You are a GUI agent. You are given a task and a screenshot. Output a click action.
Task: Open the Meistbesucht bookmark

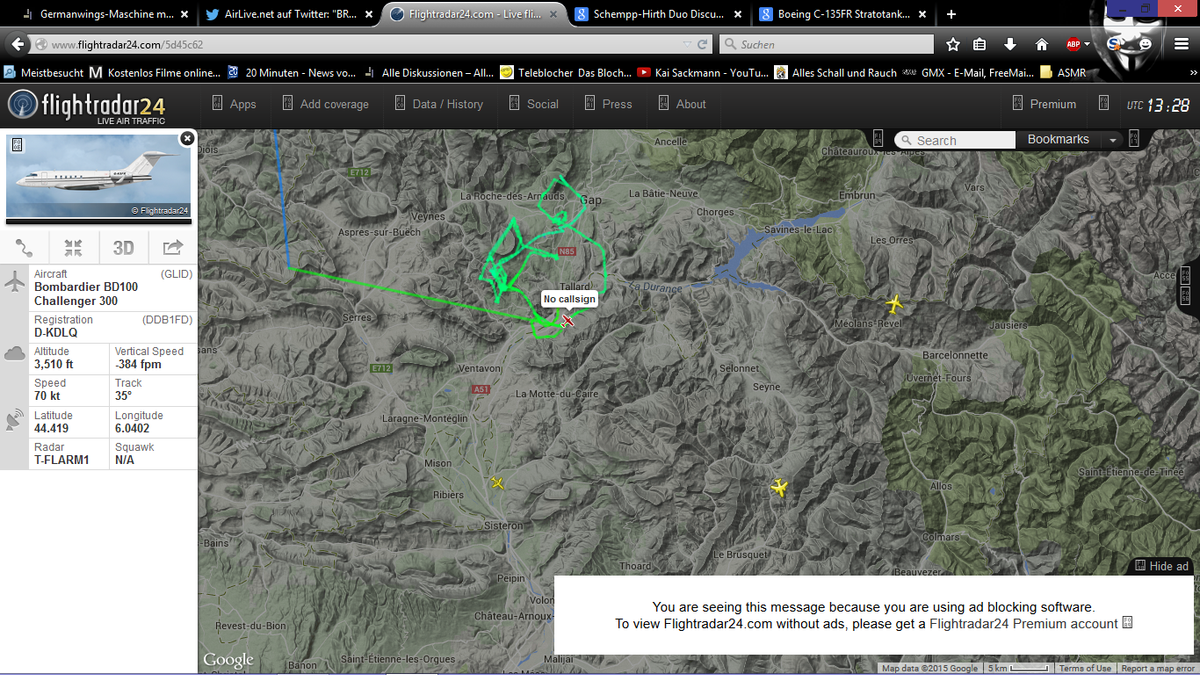pos(44,73)
